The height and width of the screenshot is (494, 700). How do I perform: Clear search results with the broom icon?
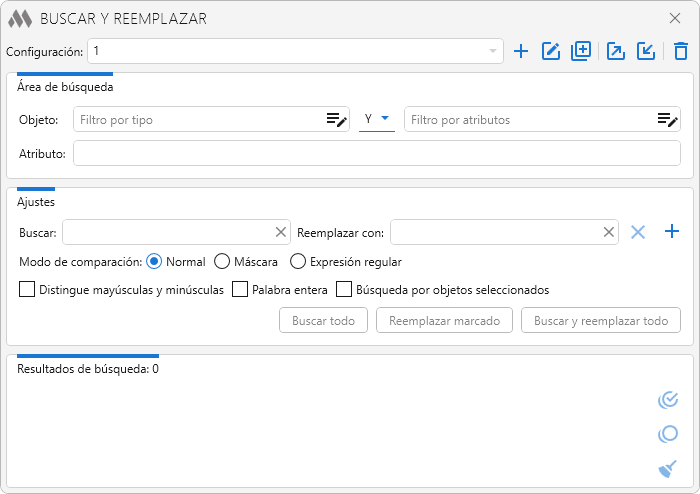point(668,468)
